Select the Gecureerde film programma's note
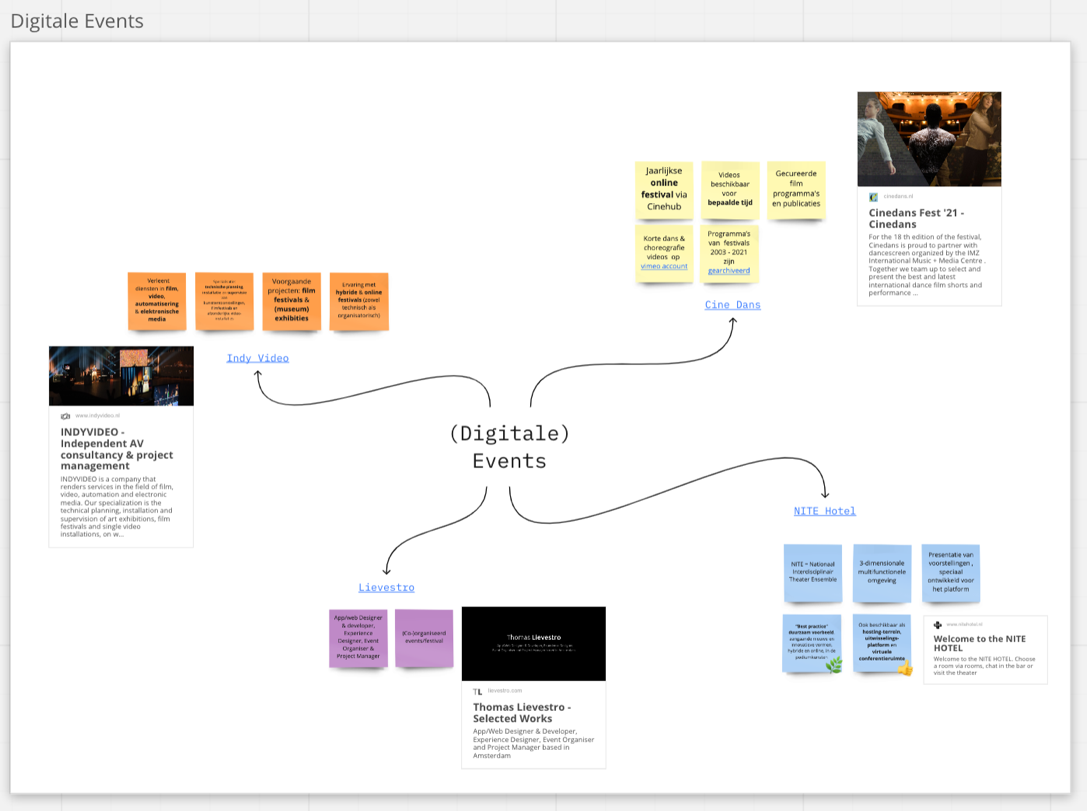 coord(796,190)
